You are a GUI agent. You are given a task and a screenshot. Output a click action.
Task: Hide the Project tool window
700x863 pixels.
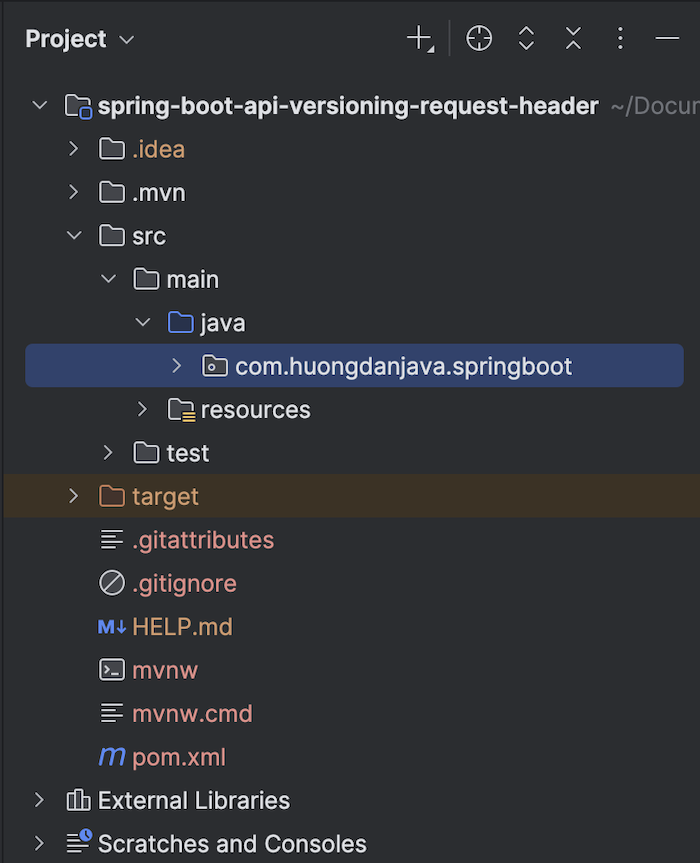pyautogui.click(x=667, y=39)
